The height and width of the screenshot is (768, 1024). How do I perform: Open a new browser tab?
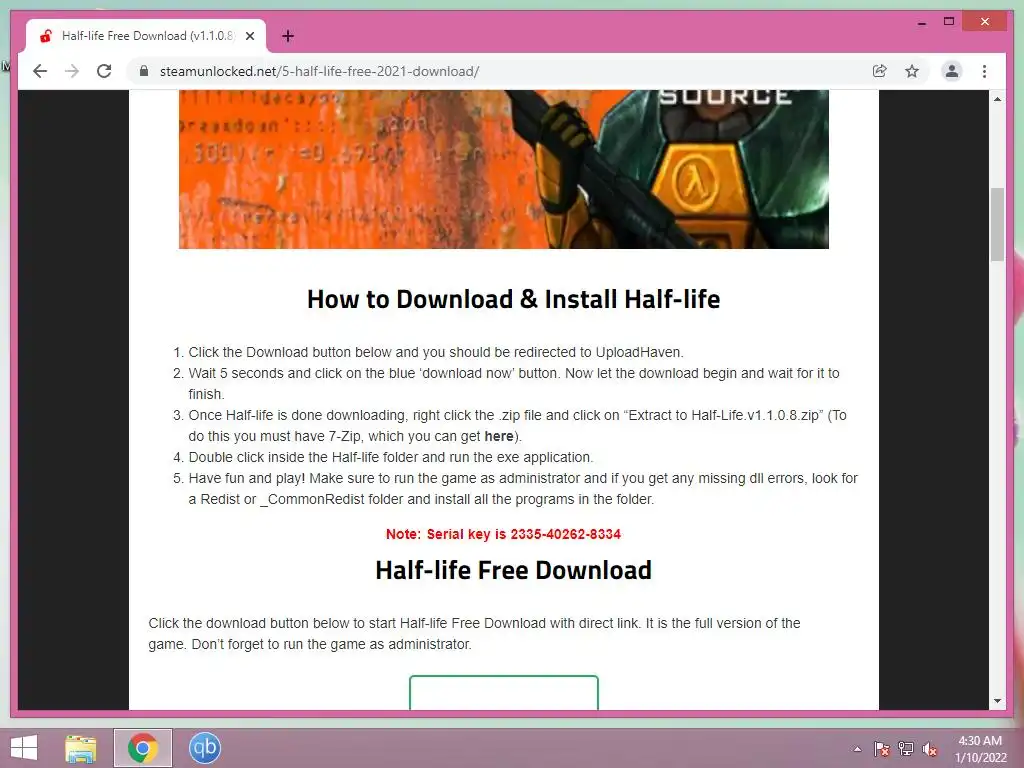click(288, 36)
